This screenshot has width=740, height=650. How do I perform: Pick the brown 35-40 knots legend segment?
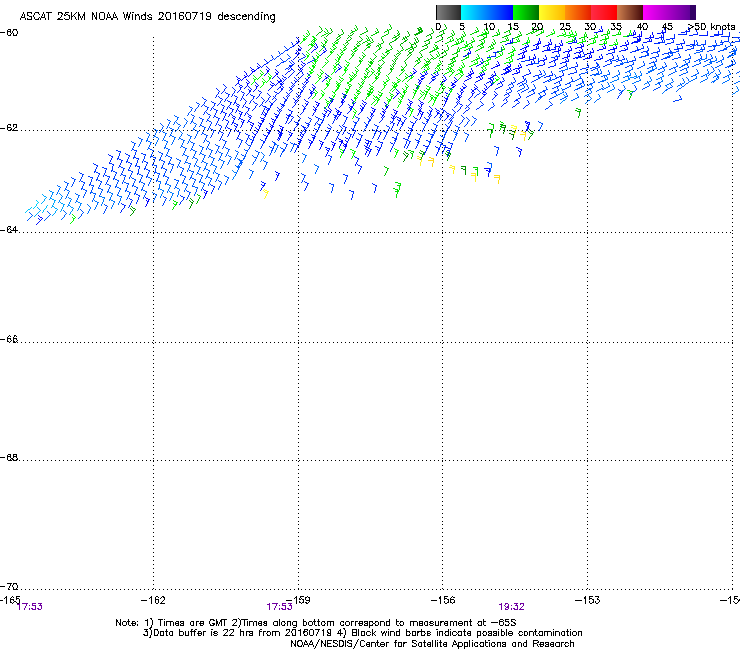(630, 12)
